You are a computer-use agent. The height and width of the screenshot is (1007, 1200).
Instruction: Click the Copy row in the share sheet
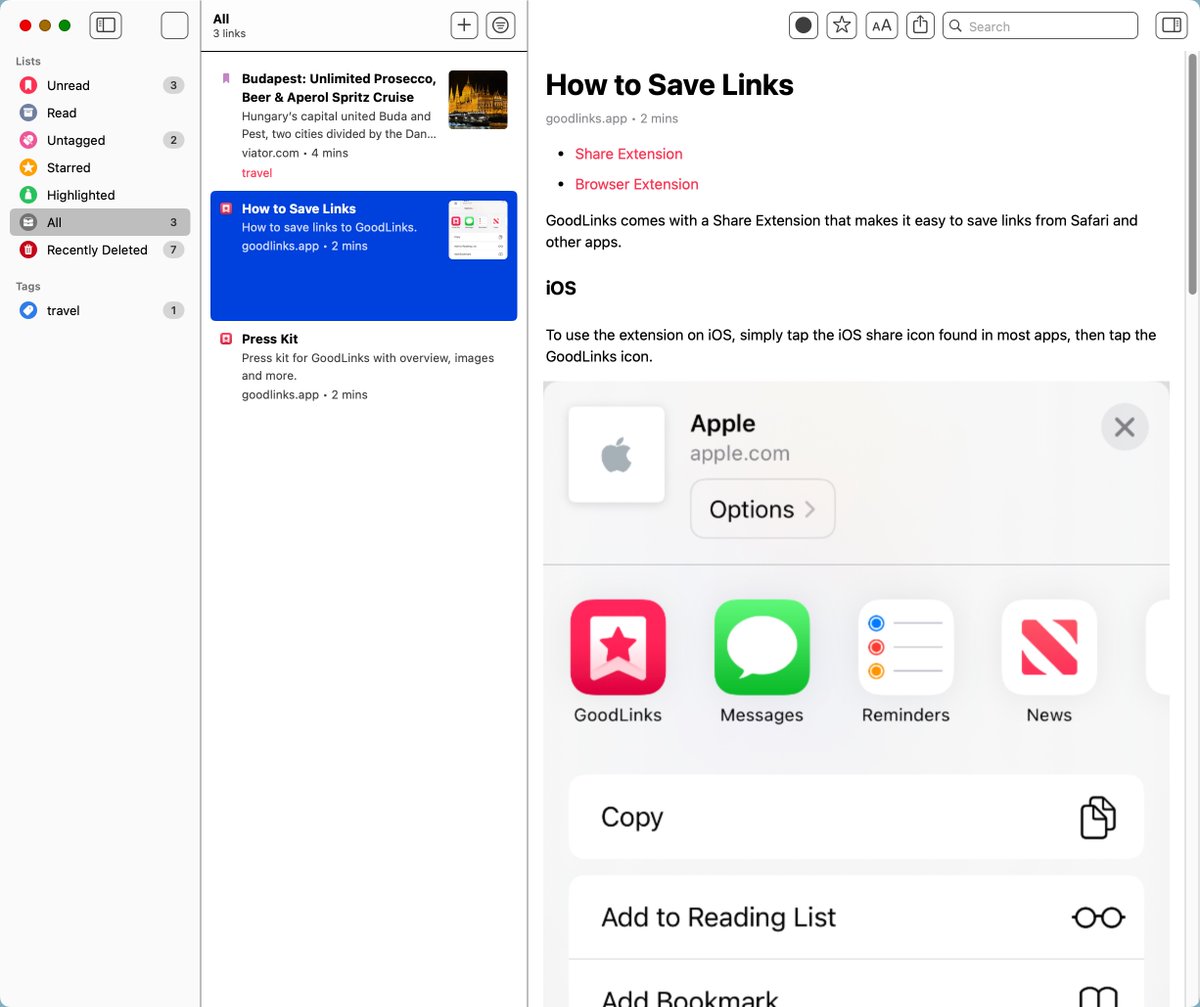click(856, 817)
